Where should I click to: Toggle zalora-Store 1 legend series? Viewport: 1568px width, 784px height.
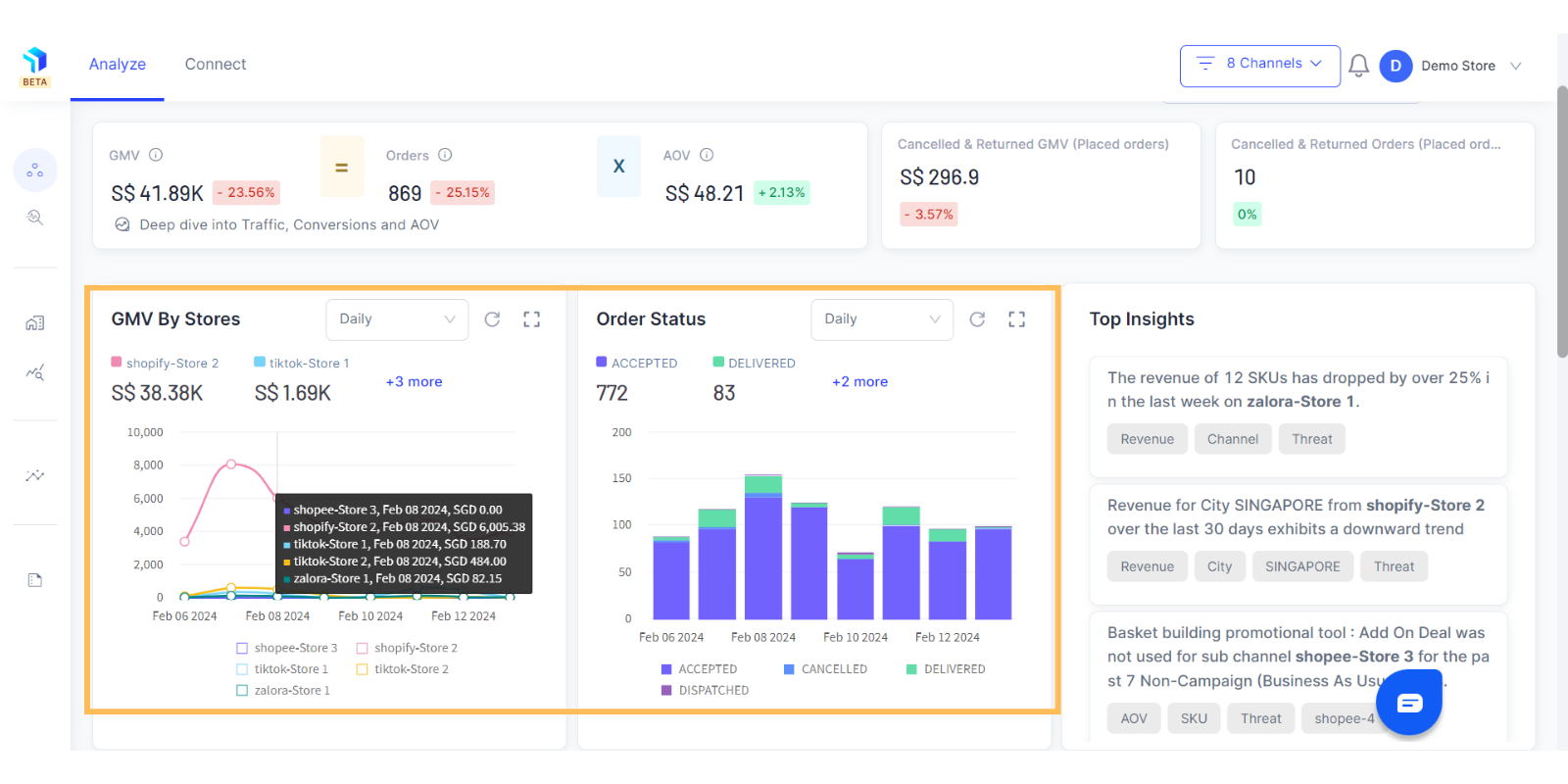(x=283, y=691)
